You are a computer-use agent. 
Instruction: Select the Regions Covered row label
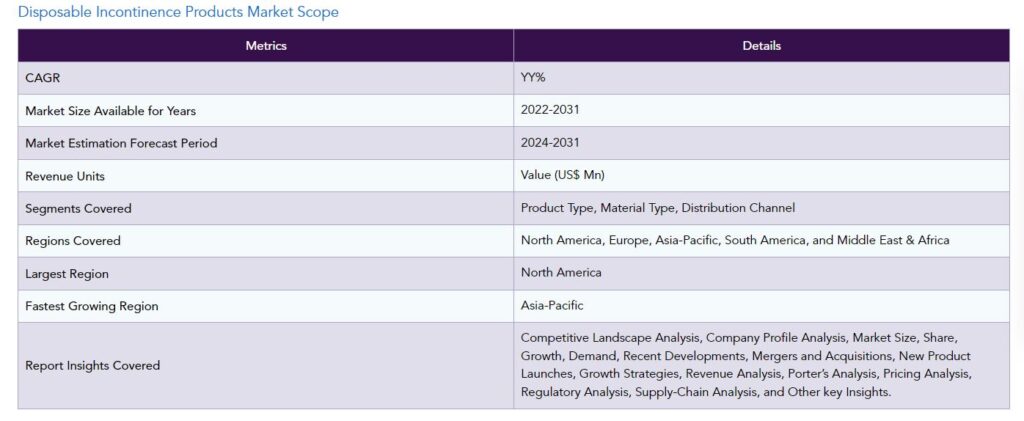pos(72,241)
